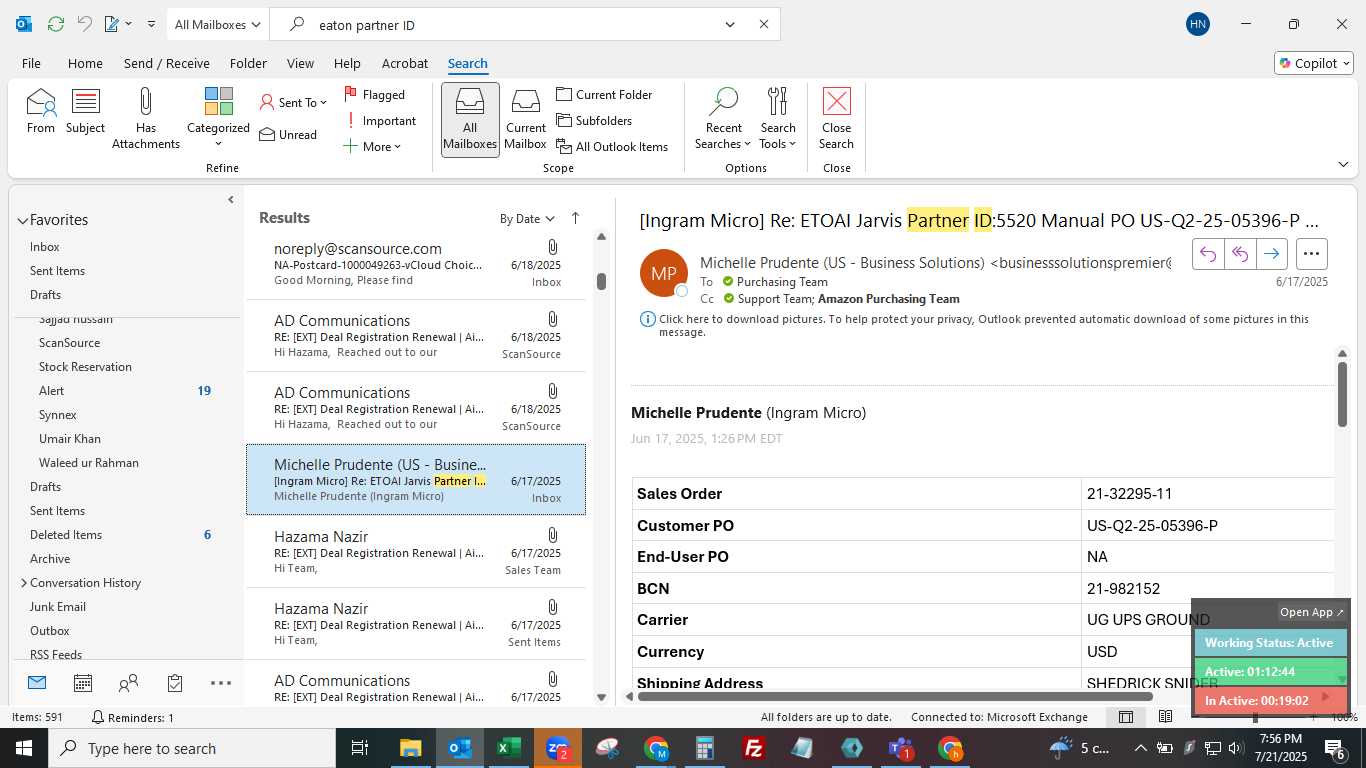Open FileZilla from the taskbar
This screenshot has width=1366, height=768.
pyautogui.click(x=754, y=748)
